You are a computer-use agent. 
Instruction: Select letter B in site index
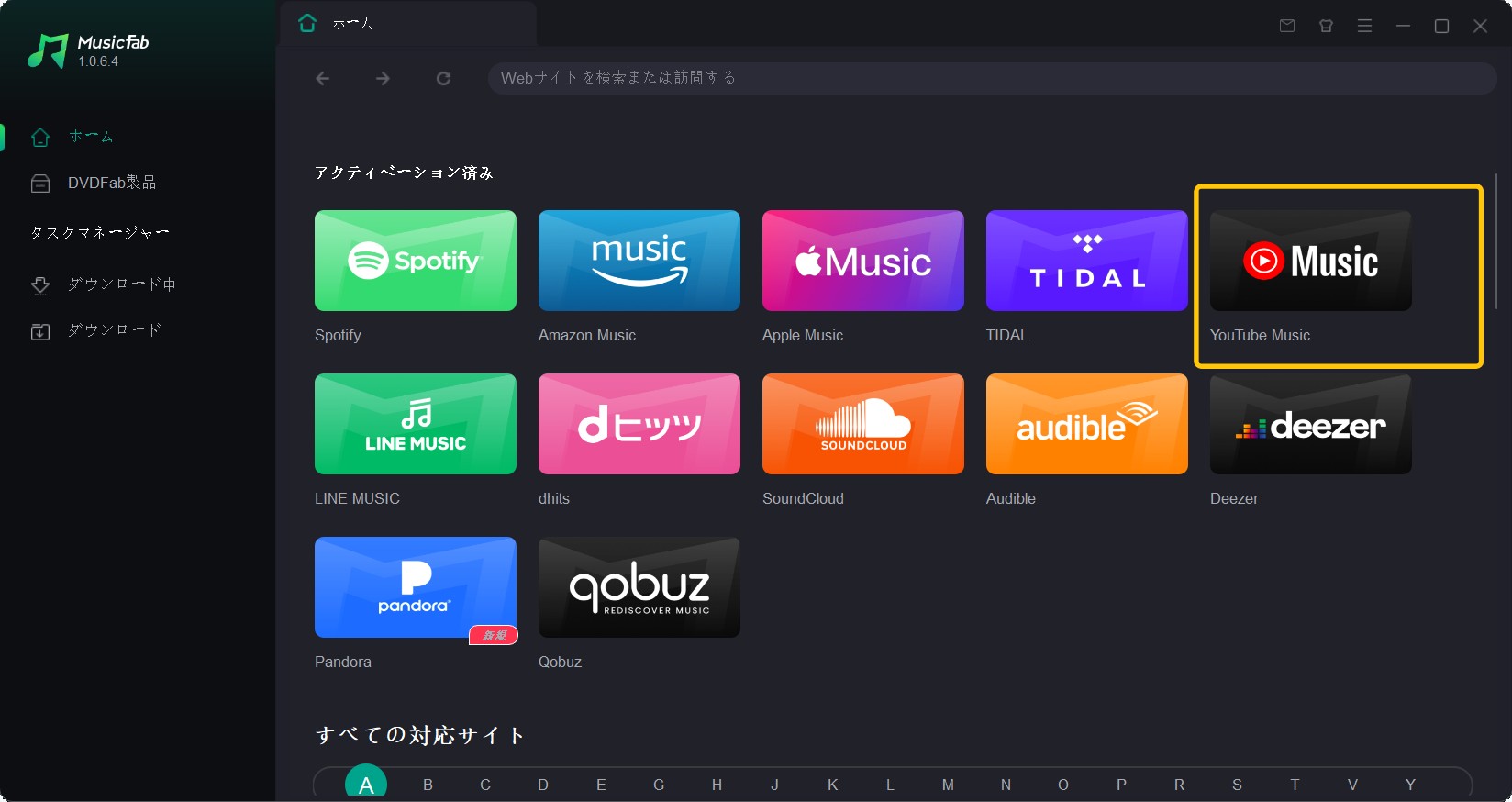[428, 785]
